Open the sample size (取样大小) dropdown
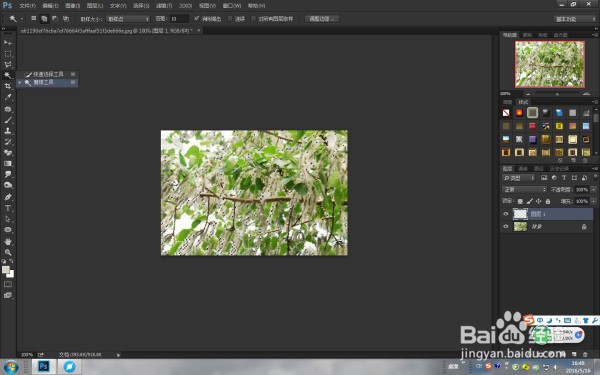This screenshot has height=375, width=600. [x=128, y=19]
